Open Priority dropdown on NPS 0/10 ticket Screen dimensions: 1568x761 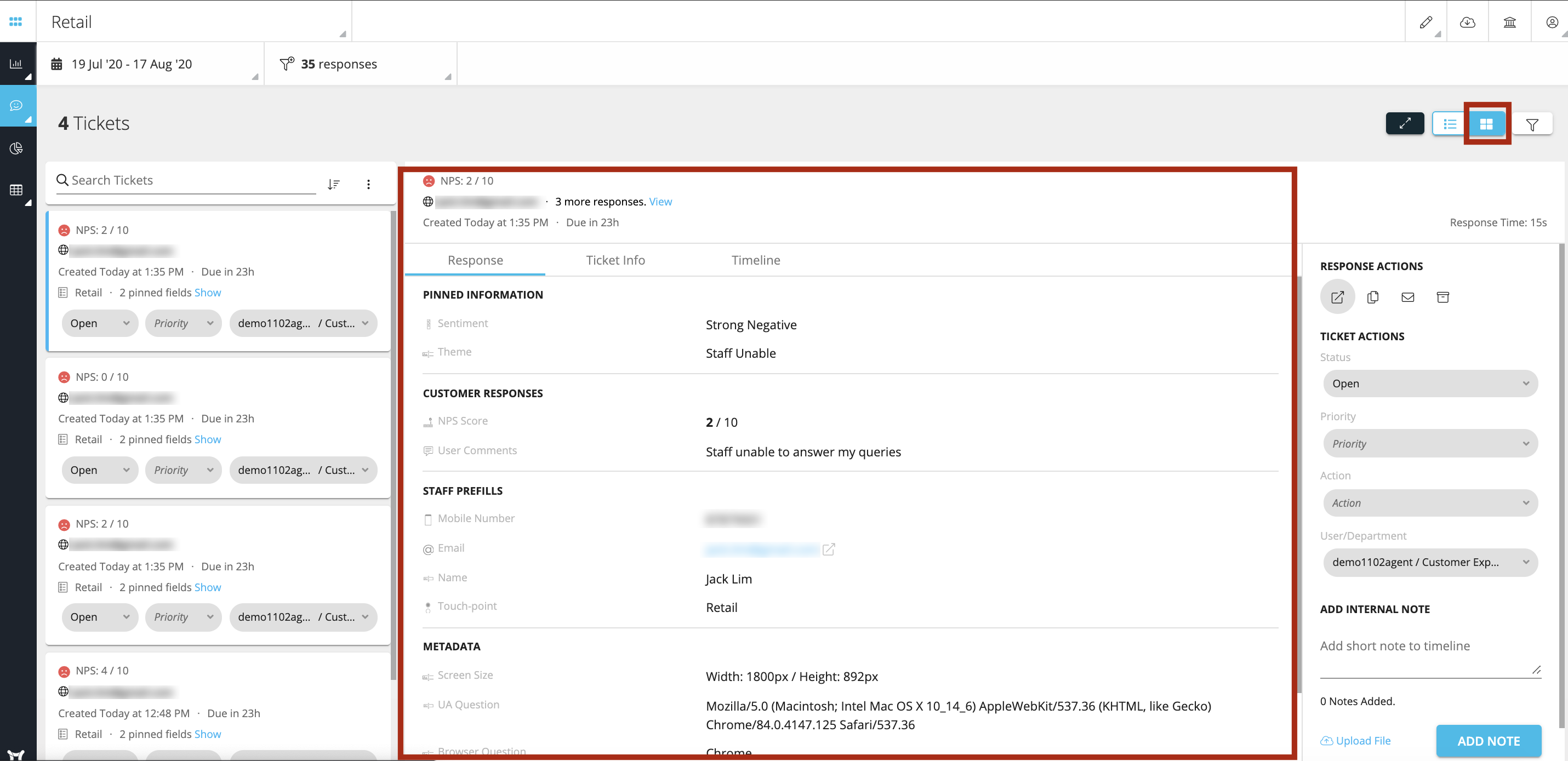point(183,470)
